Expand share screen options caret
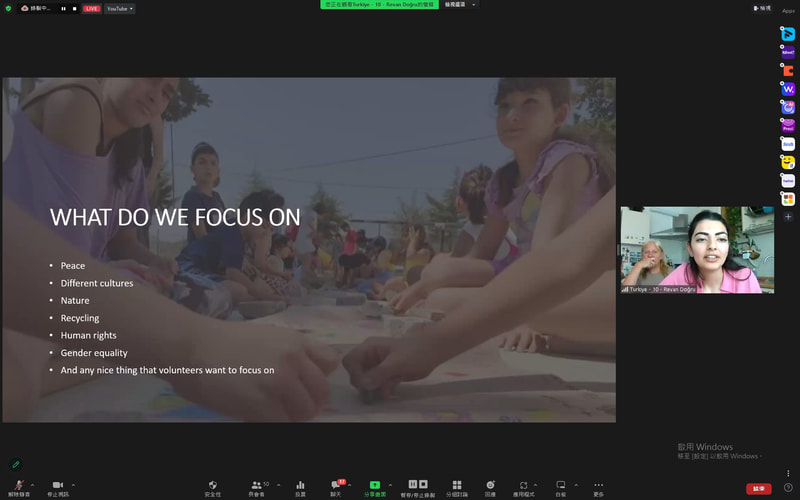The width and height of the screenshot is (800, 500). coord(390,485)
